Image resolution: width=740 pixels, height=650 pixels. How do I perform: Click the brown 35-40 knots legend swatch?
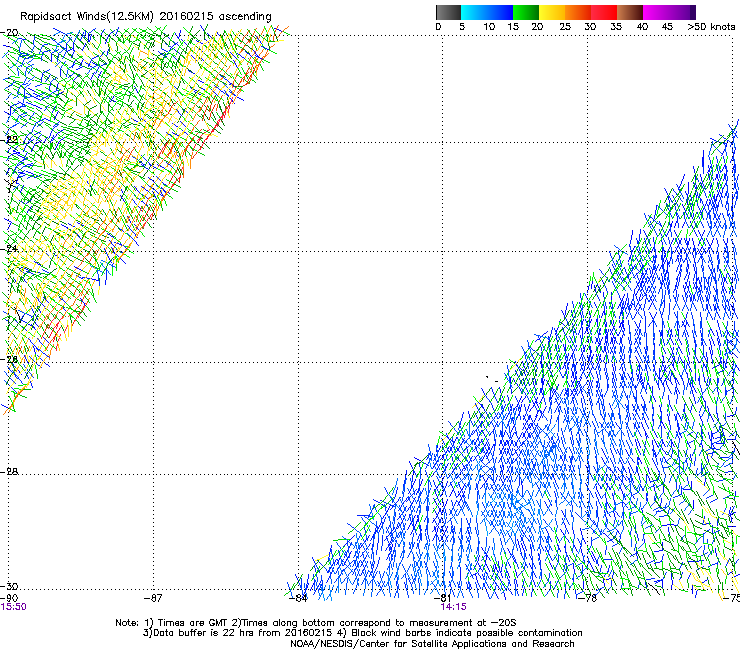(630, 12)
